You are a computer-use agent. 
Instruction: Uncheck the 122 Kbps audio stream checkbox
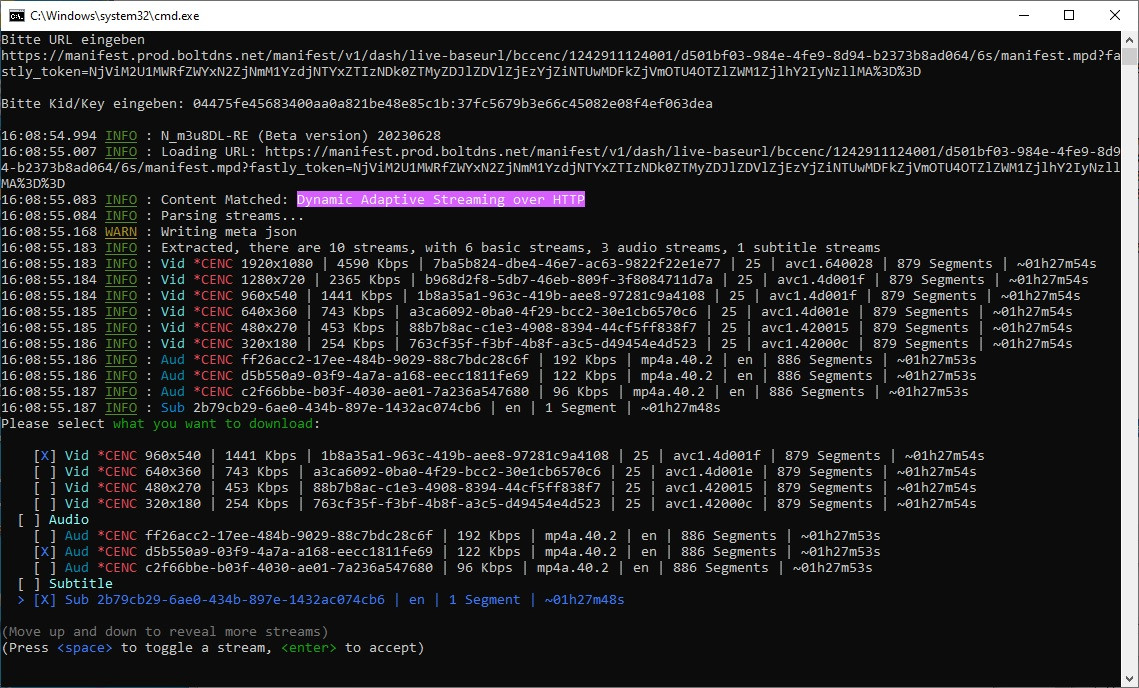click(x=45, y=552)
